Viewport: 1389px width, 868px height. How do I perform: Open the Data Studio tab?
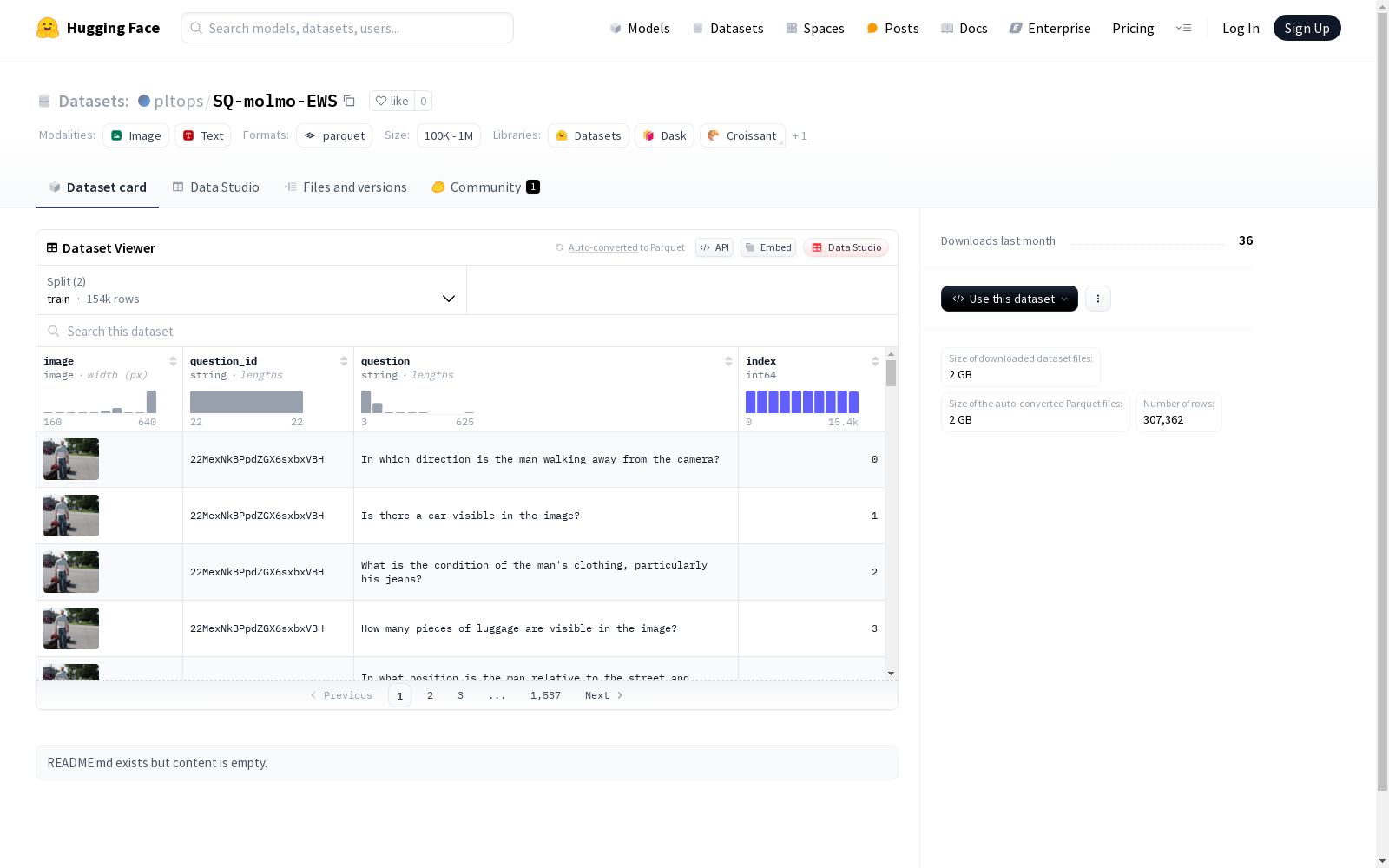point(215,187)
